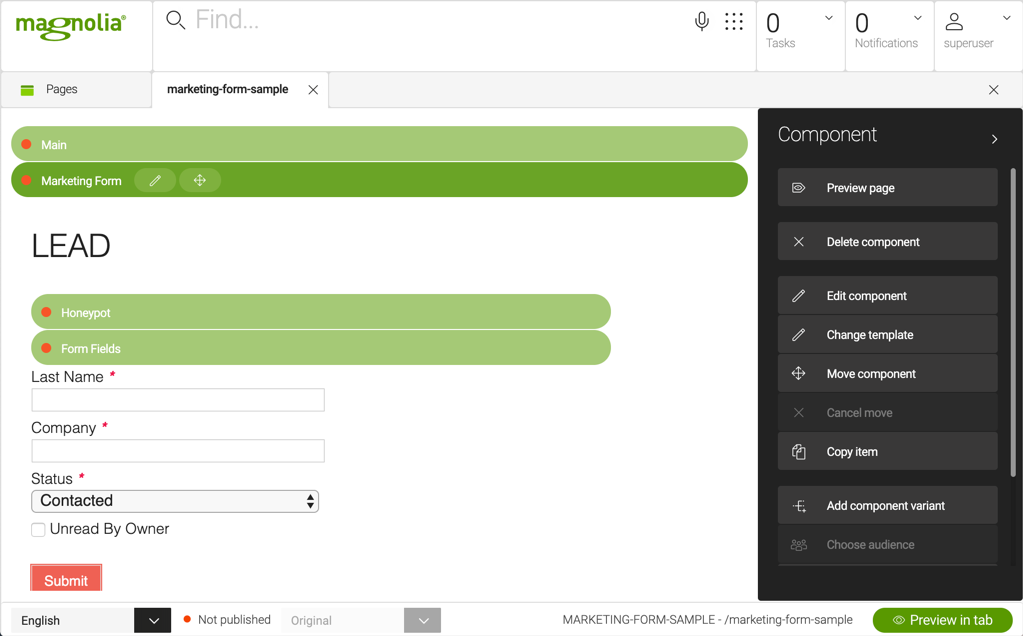Choose Preview page action
The height and width of the screenshot is (636, 1023).
tap(887, 188)
